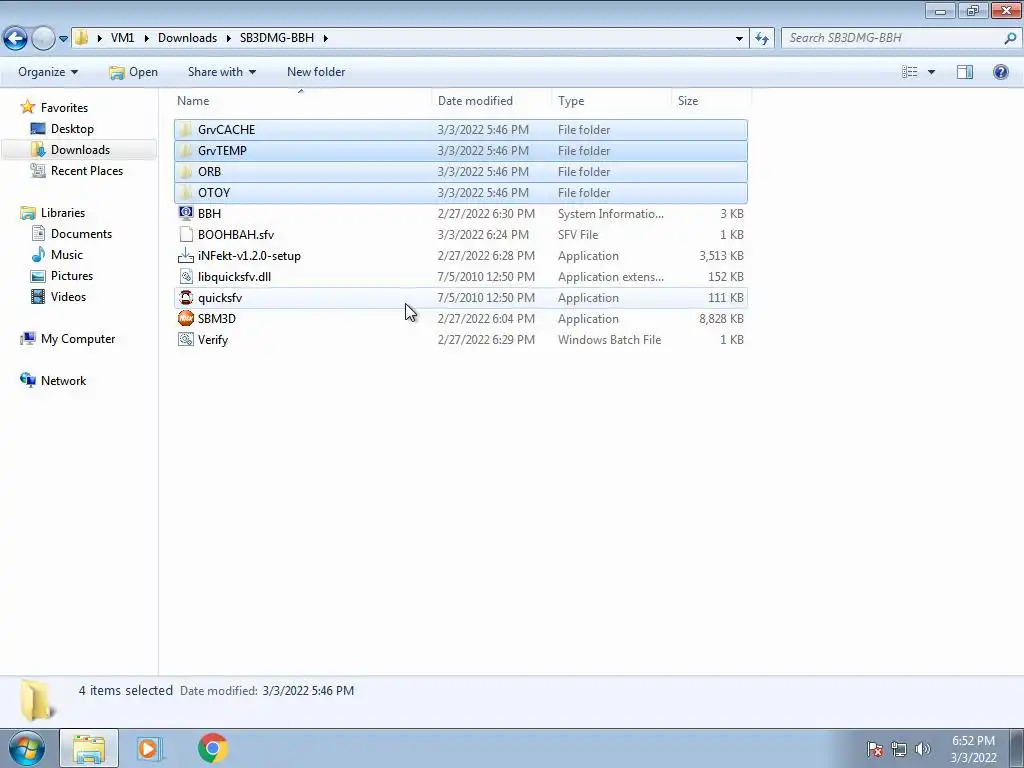This screenshot has height=768, width=1024.
Task: Create a New folder
Action: point(316,72)
